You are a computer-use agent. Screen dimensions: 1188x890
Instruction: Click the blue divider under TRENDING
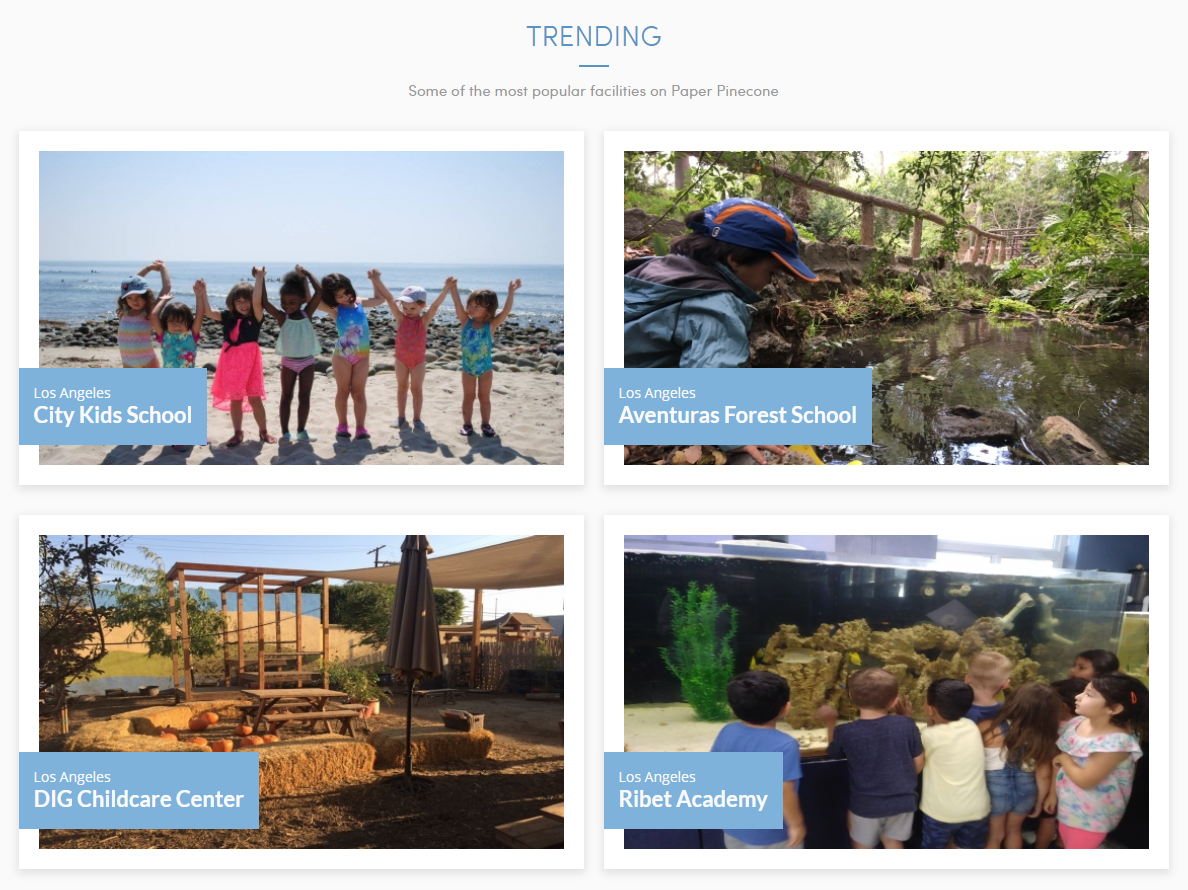pyautogui.click(x=594, y=66)
